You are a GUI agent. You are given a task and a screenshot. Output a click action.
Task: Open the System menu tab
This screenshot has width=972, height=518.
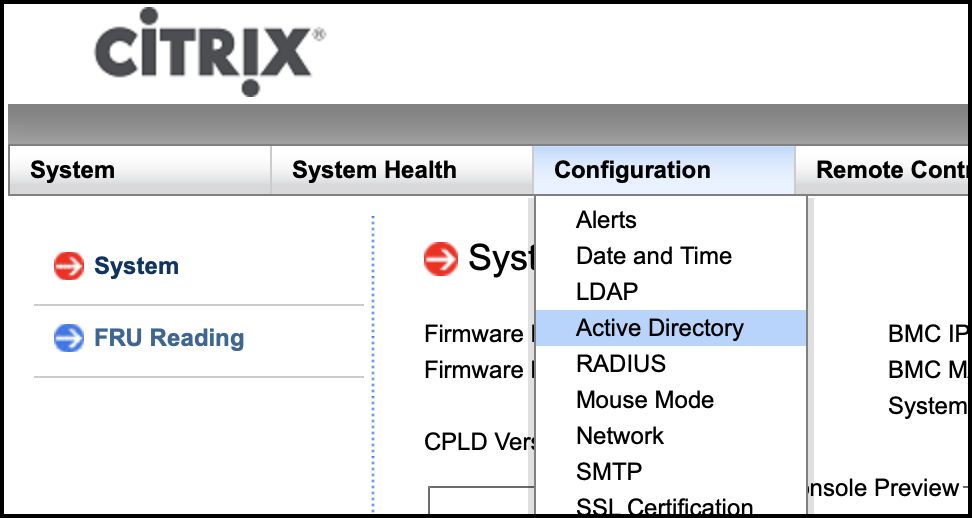click(x=139, y=170)
